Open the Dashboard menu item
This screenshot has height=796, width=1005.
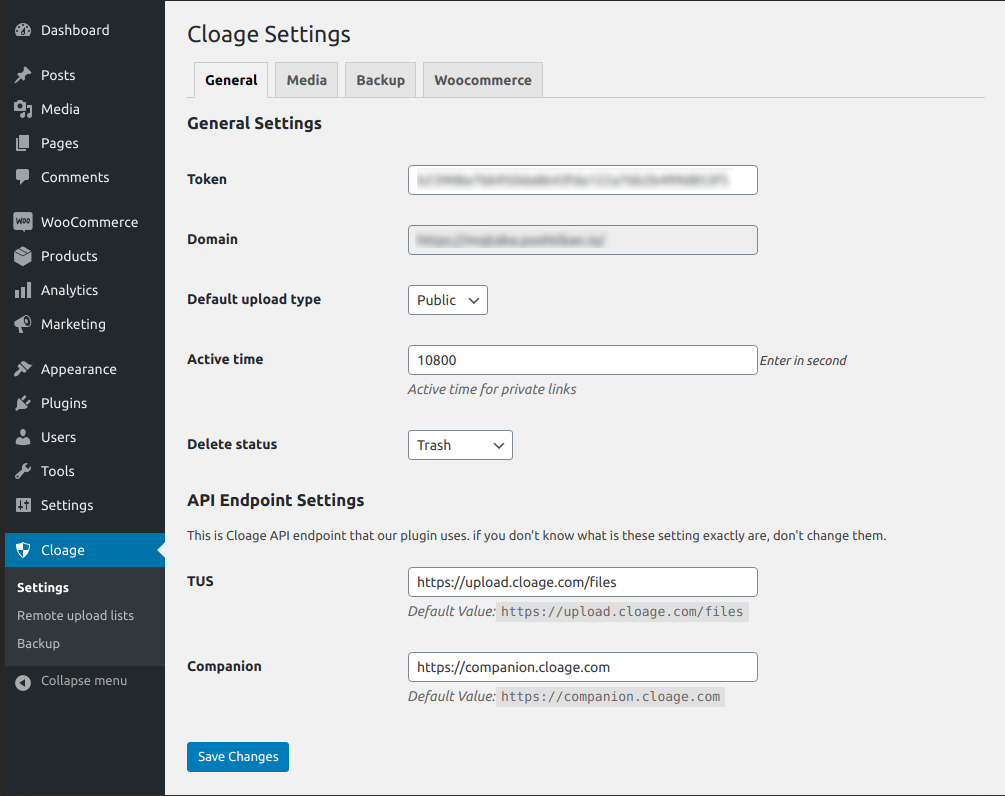click(x=75, y=30)
